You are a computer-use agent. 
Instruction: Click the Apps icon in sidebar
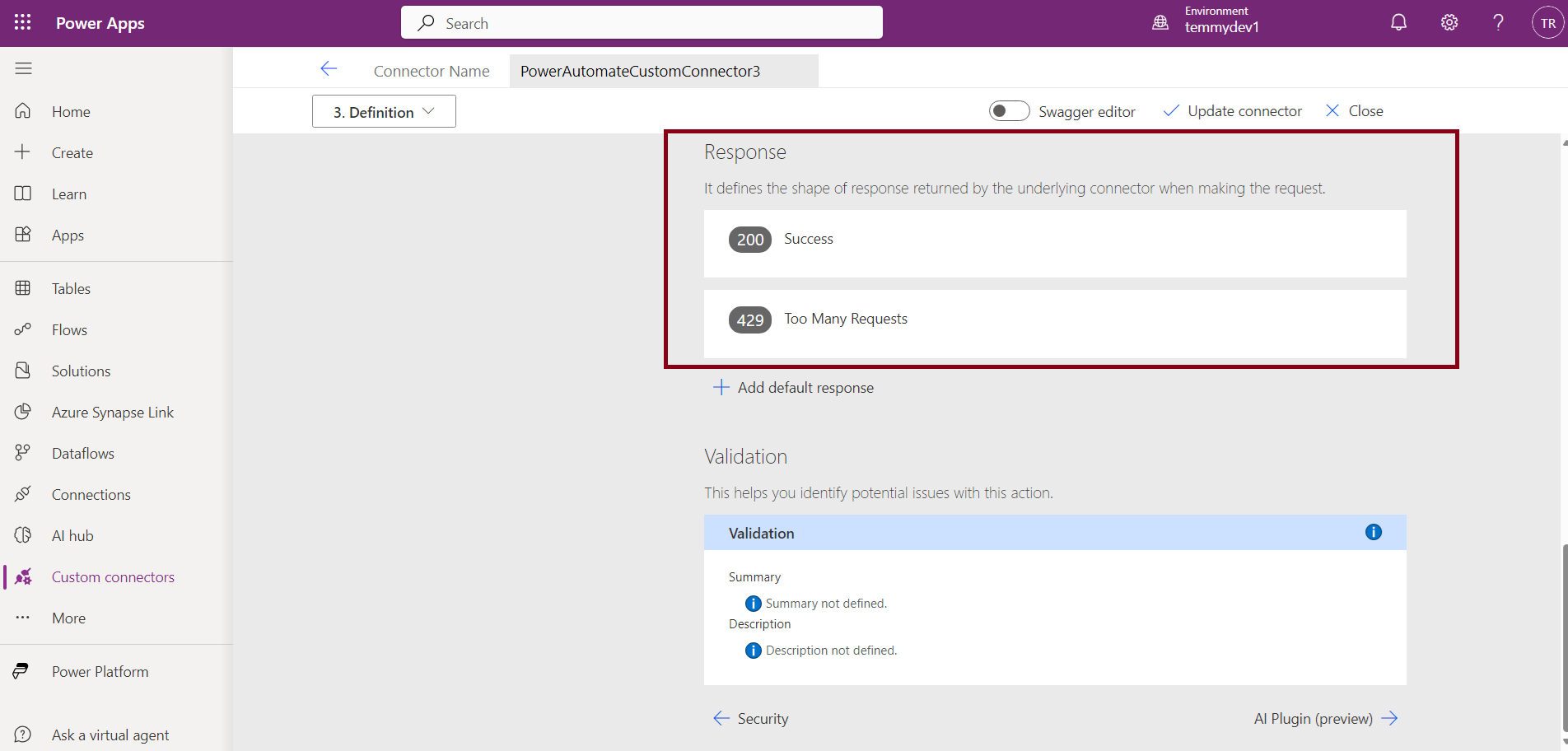(23, 235)
